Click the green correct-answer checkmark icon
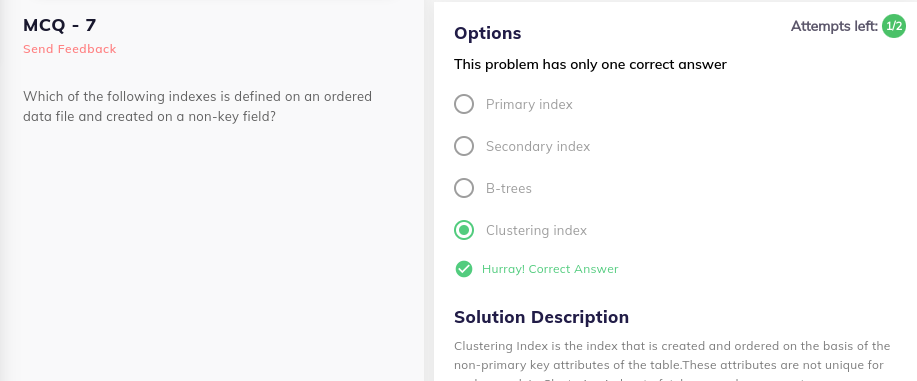This screenshot has height=381, width=917. coord(464,269)
